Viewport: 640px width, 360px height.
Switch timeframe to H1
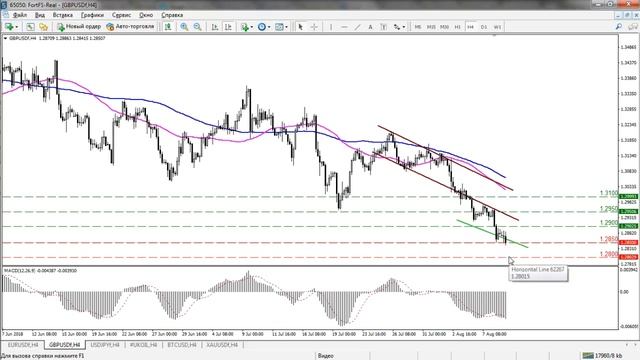(458, 27)
